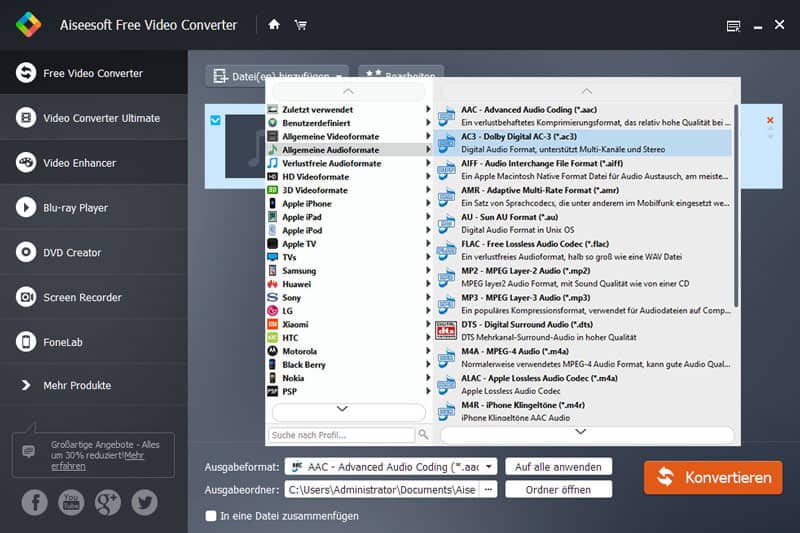Screen dimensions: 800x533
Task: Click the home icon in title bar
Action: (274, 24)
